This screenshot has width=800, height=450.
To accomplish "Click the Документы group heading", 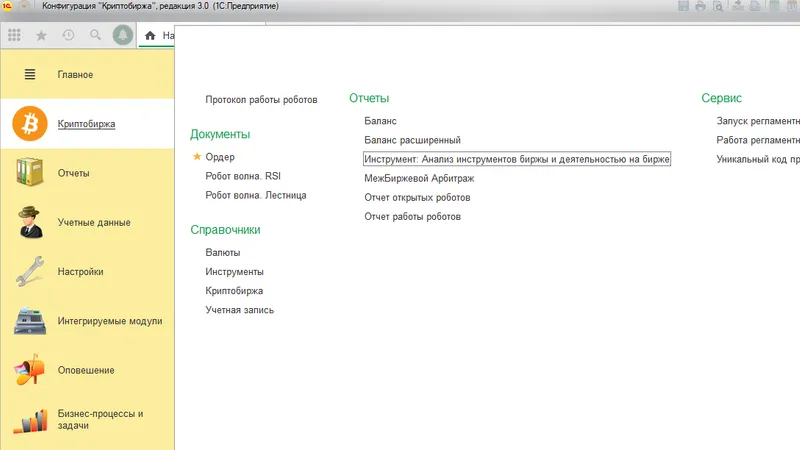I will pos(220,134).
